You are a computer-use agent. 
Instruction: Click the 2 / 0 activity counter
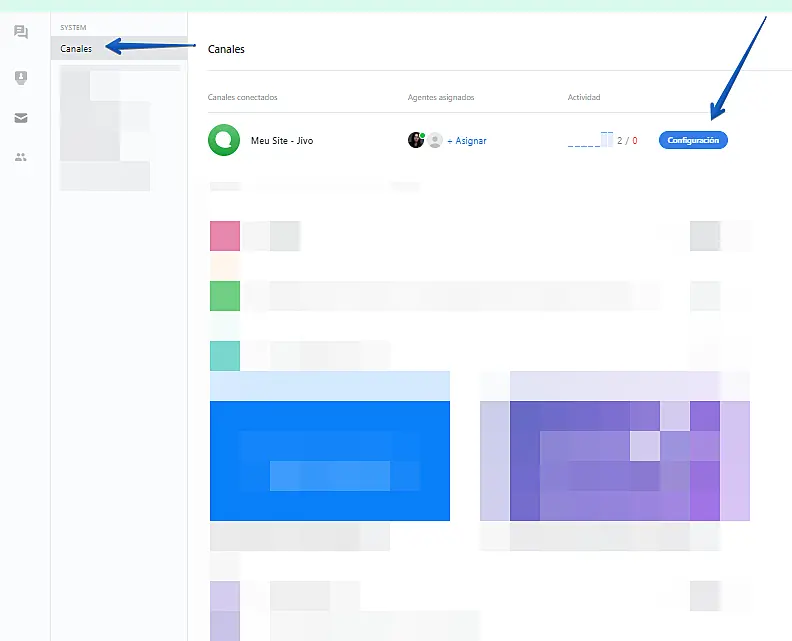coord(627,140)
